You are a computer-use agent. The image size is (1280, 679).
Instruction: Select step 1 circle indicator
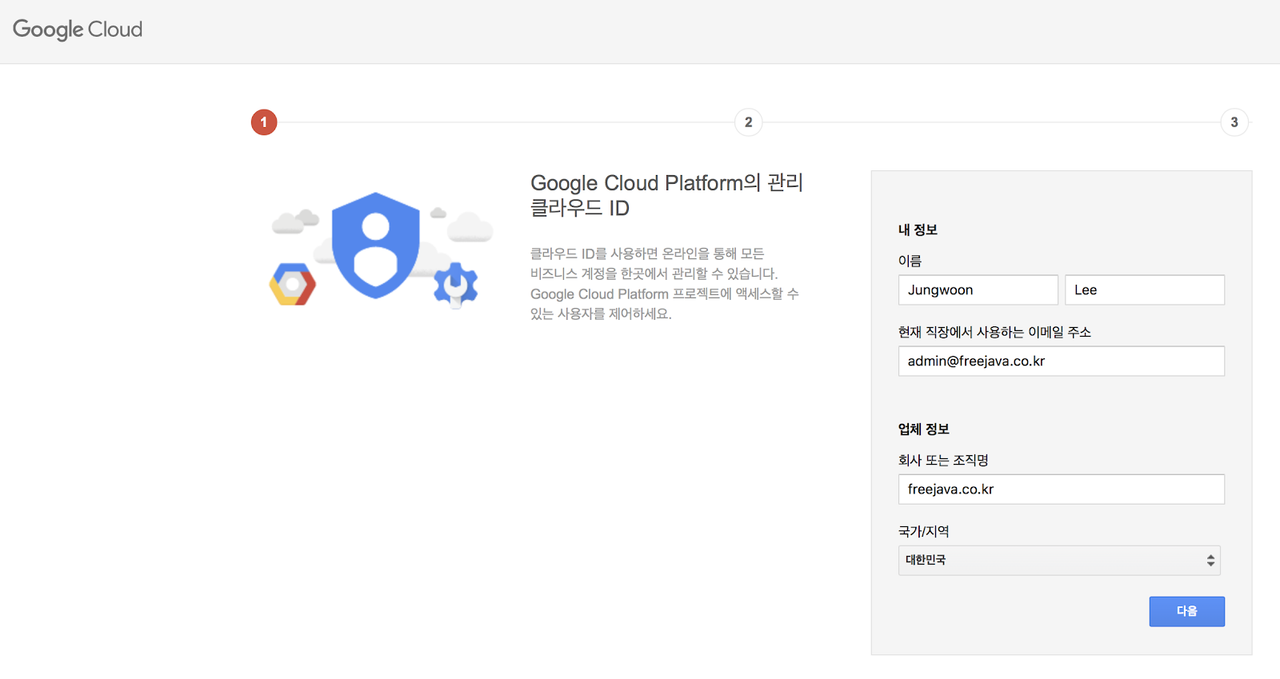[264, 122]
